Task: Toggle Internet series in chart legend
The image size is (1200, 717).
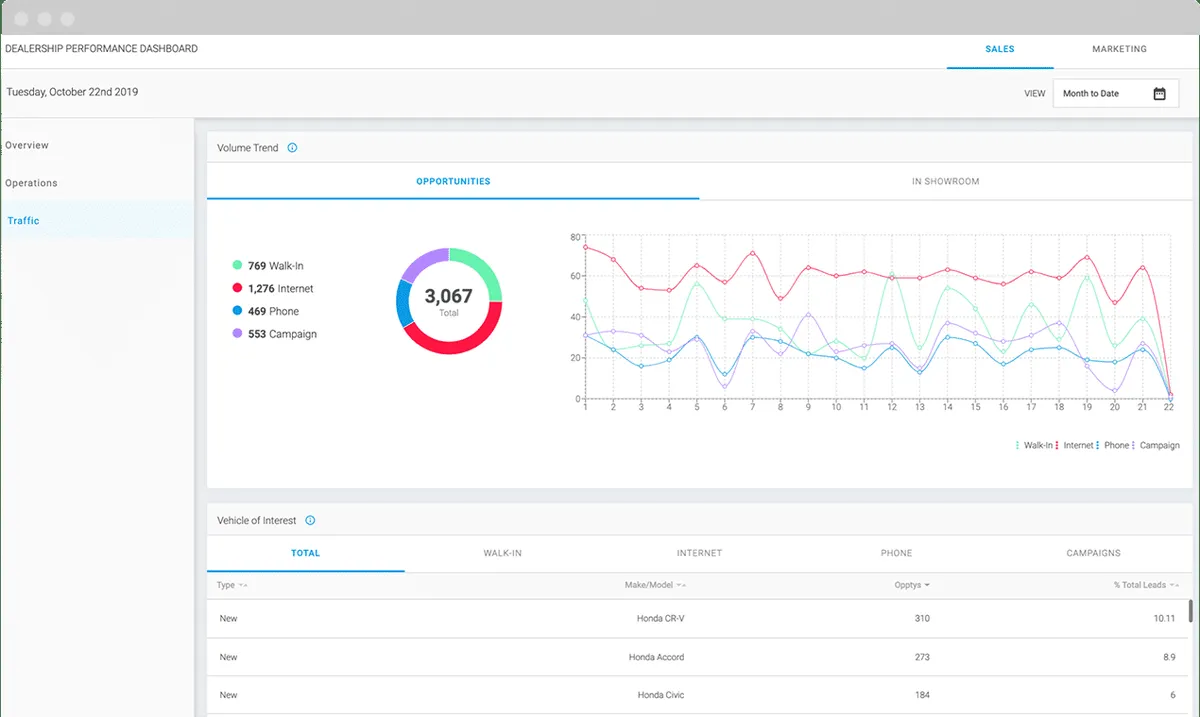Action: [x=1077, y=446]
